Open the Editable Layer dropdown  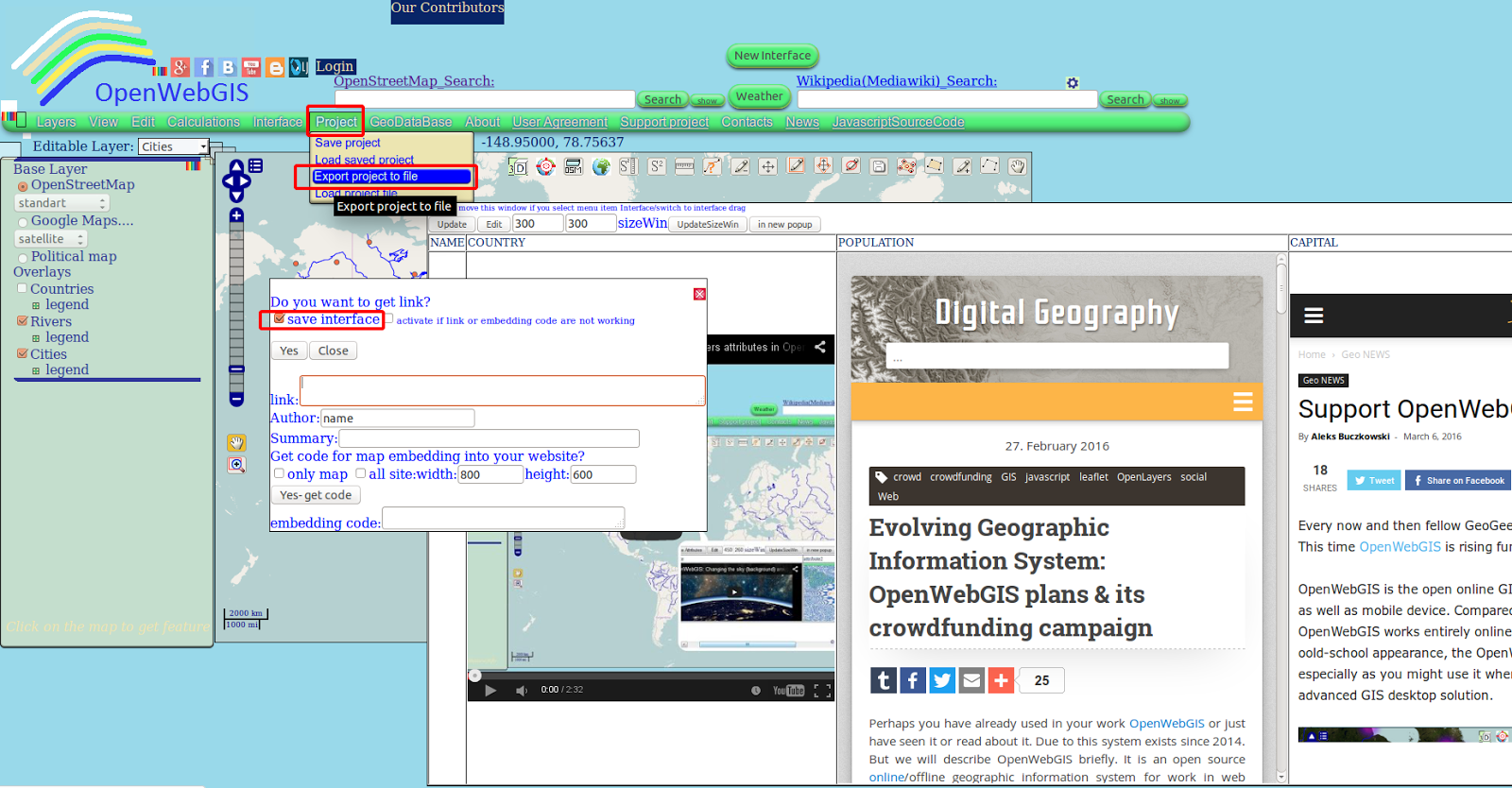pyautogui.click(x=173, y=146)
